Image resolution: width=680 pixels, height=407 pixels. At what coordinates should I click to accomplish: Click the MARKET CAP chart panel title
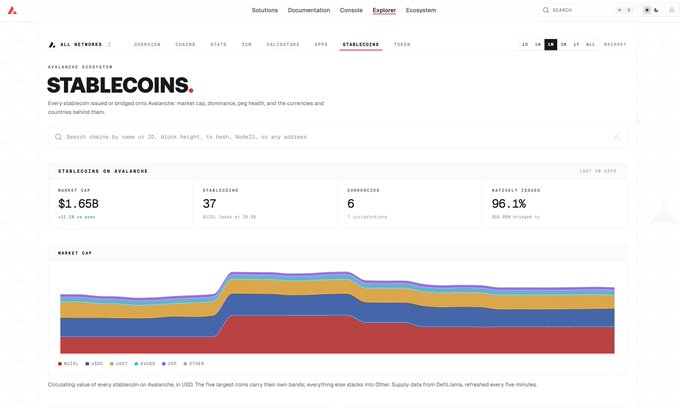point(75,253)
